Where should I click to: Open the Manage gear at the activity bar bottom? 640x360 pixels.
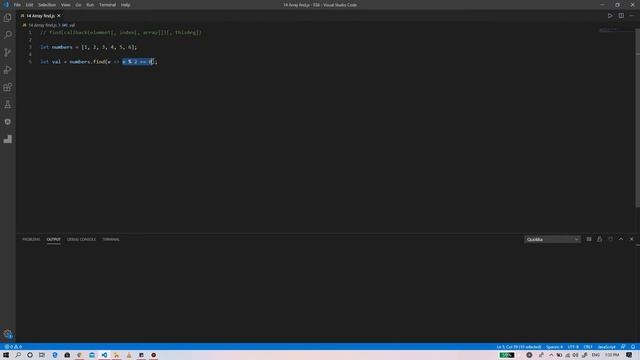tap(8, 334)
